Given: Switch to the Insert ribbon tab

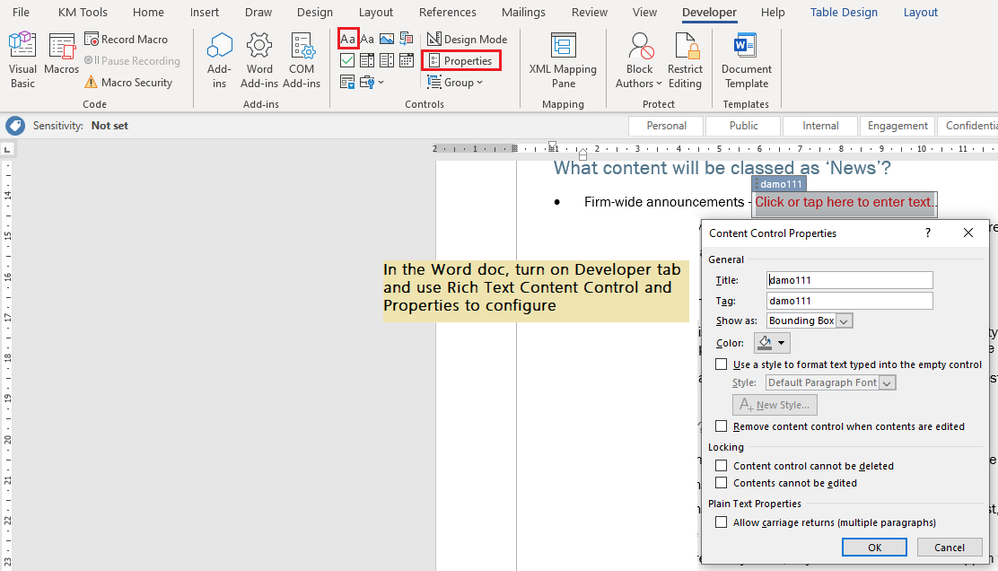Looking at the screenshot, I should coord(204,12).
